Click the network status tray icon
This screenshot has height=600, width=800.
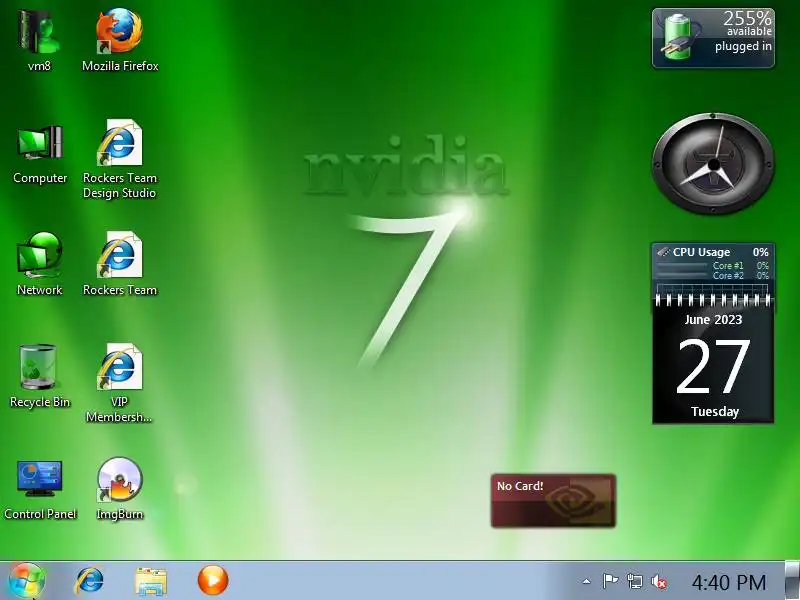634,581
